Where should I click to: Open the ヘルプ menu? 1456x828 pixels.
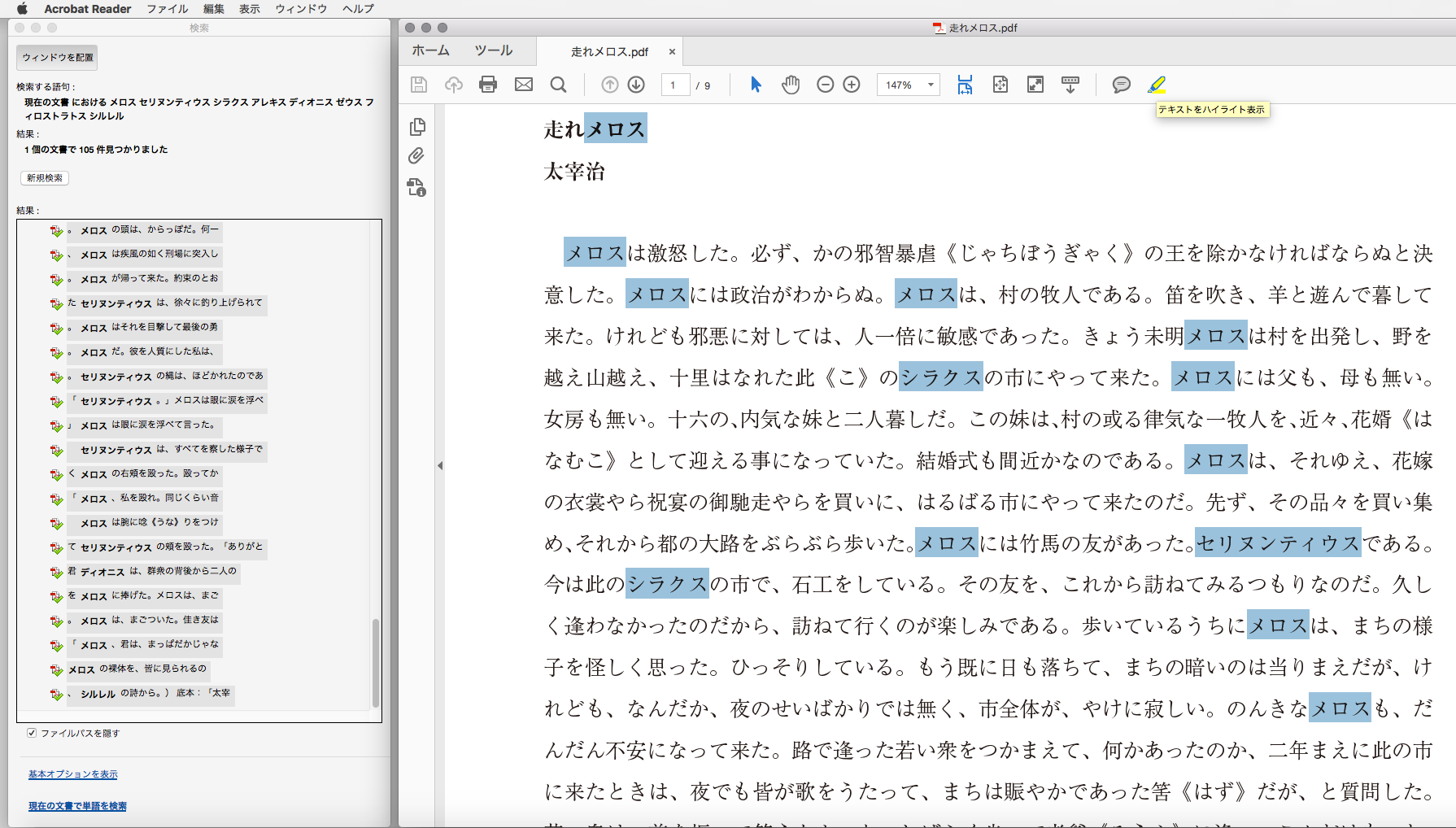tap(359, 8)
